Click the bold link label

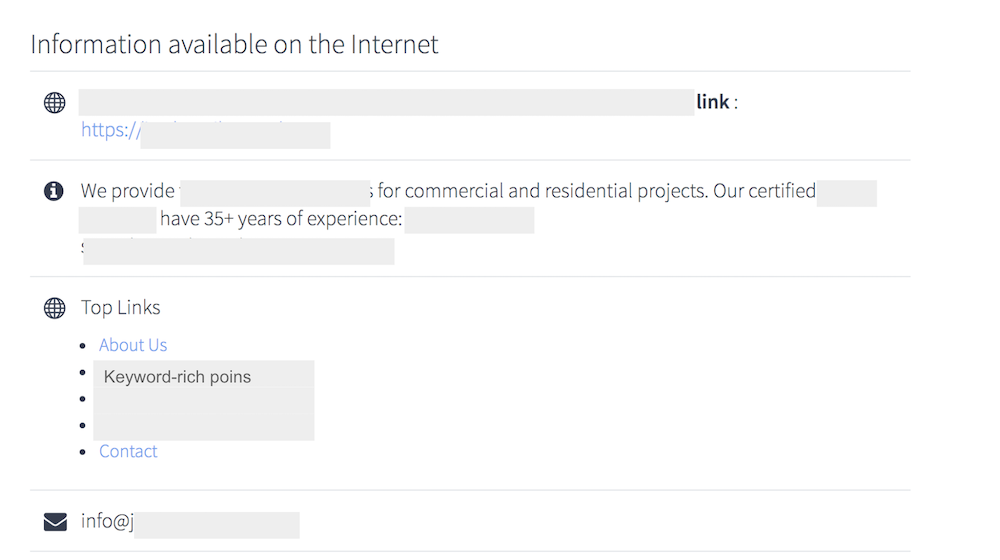[x=712, y=102]
